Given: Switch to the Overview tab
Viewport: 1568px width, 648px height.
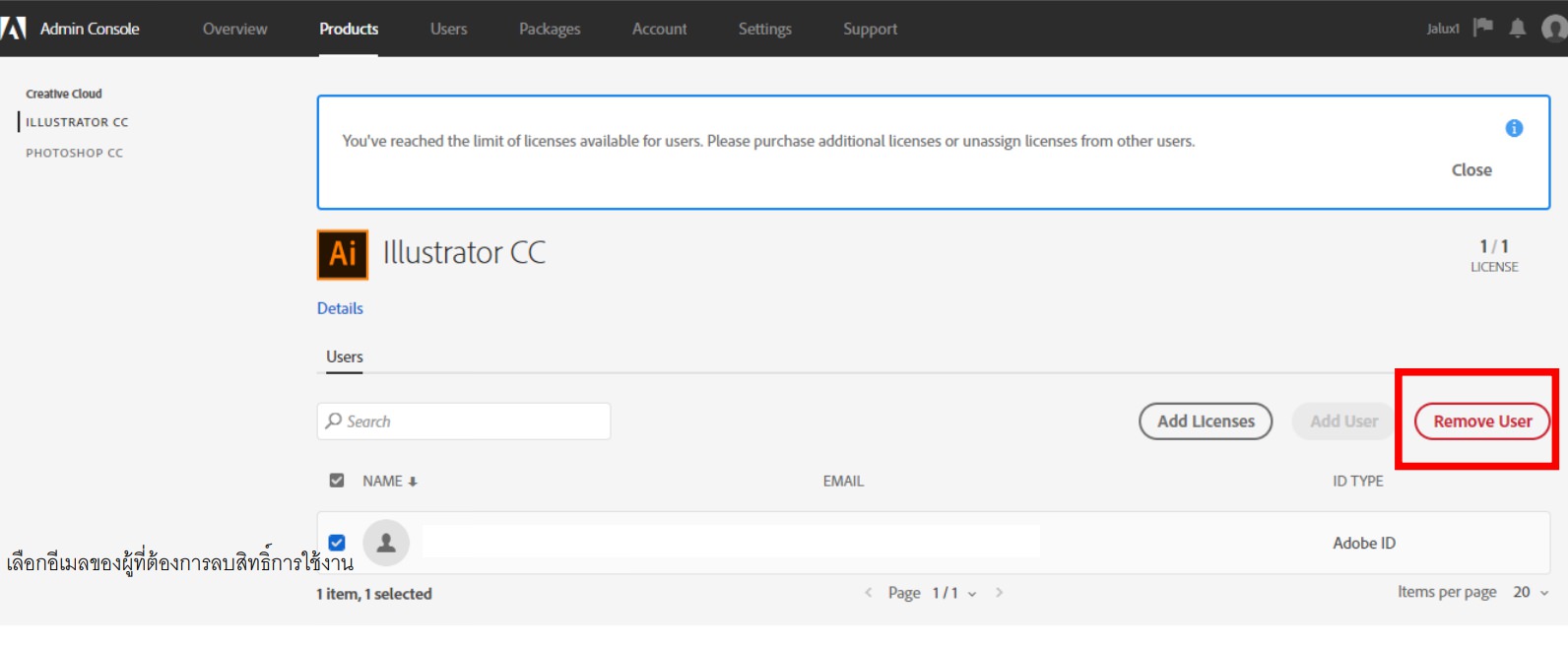Looking at the screenshot, I should (x=234, y=29).
